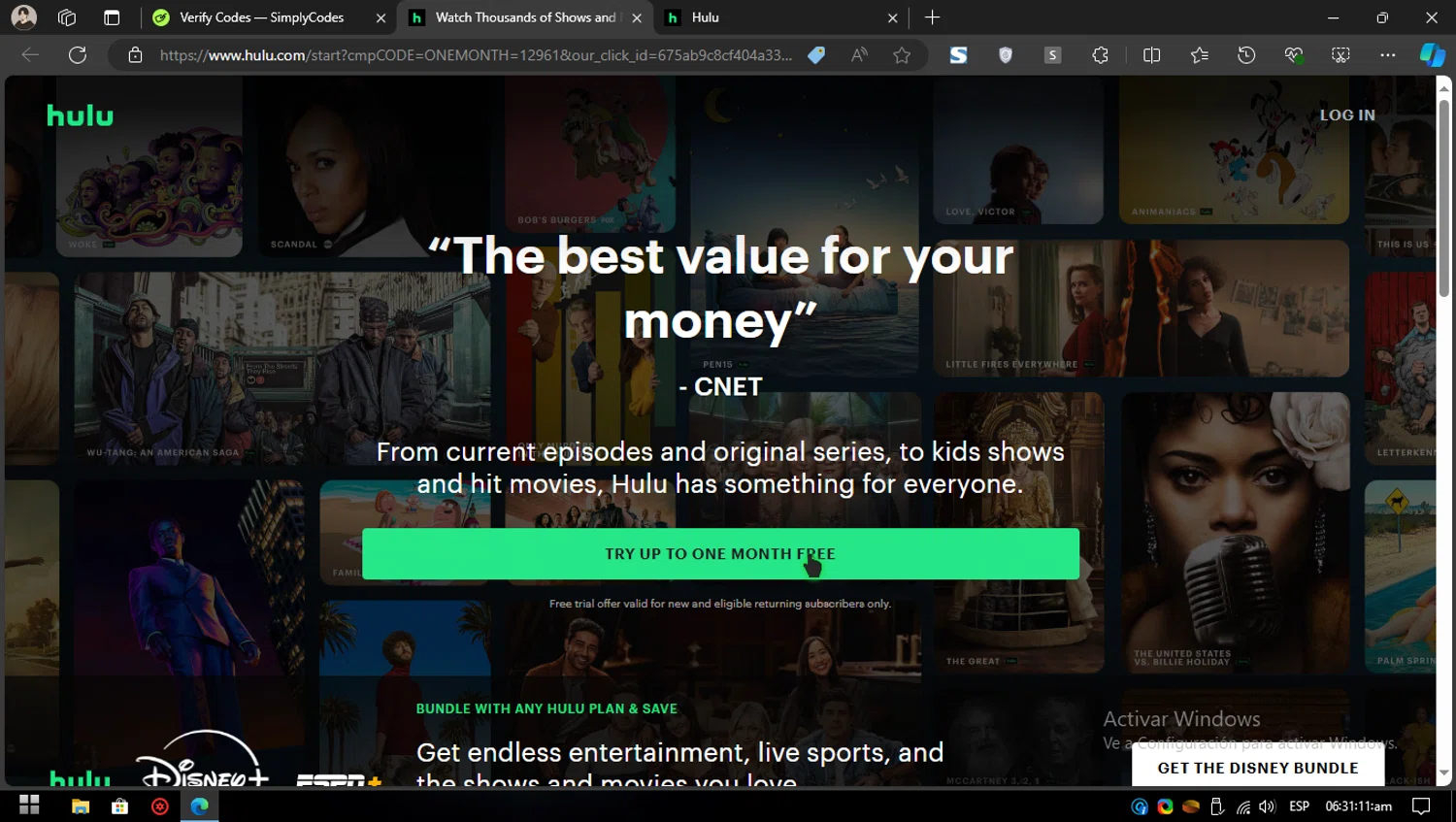Open browser History icon
The width and height of the screenshot is (1456, 822).
pyautogui.click(x=1246, y=55)
